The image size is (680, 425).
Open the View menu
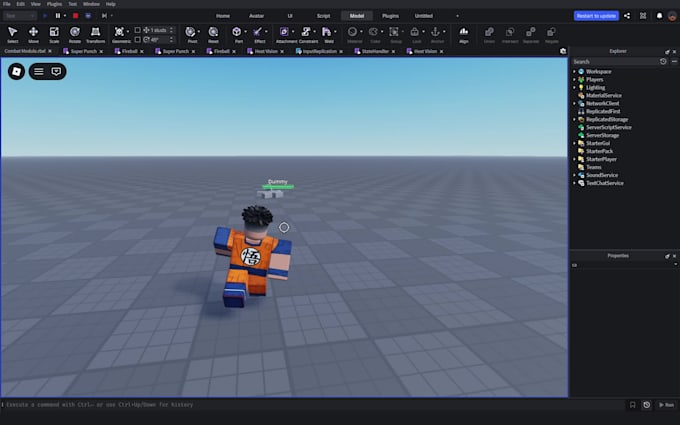(36, 4)
